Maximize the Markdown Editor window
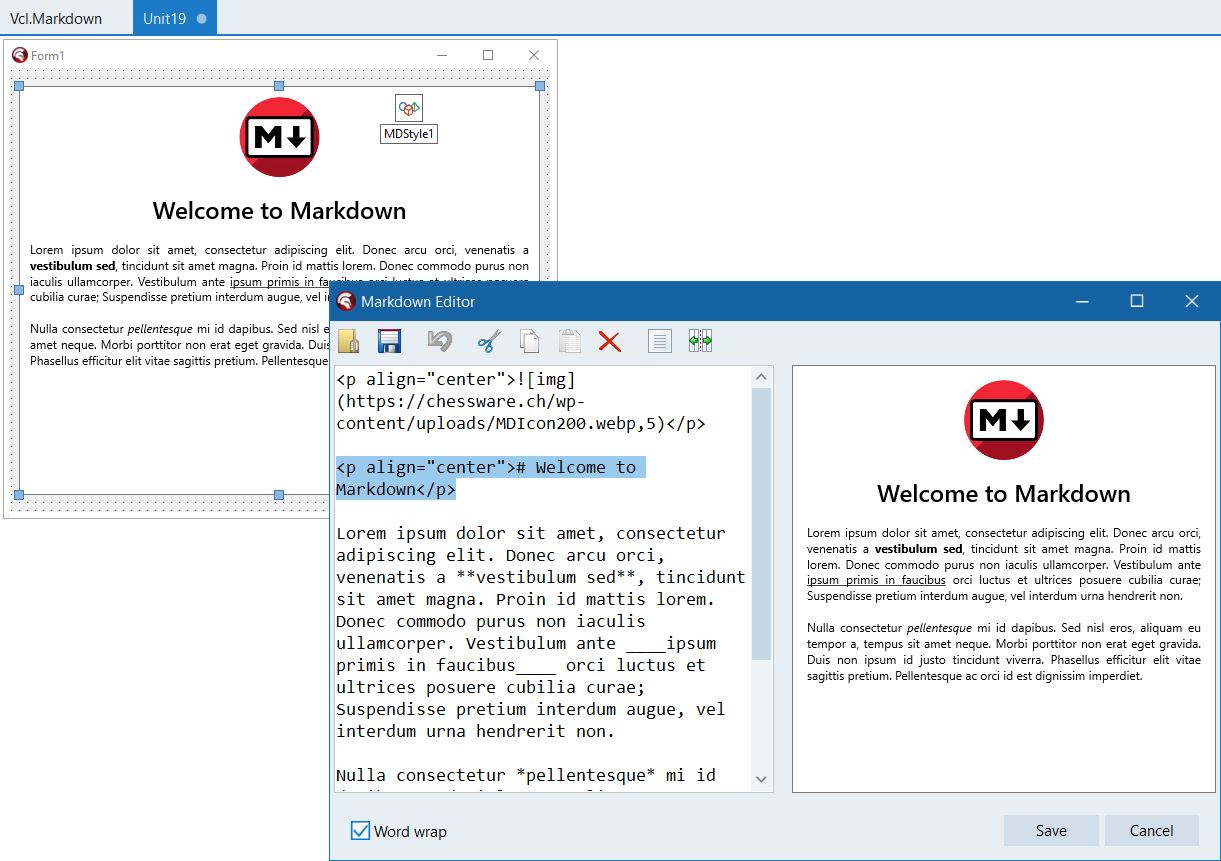The image size is (1221, 861). point(1137,301)
